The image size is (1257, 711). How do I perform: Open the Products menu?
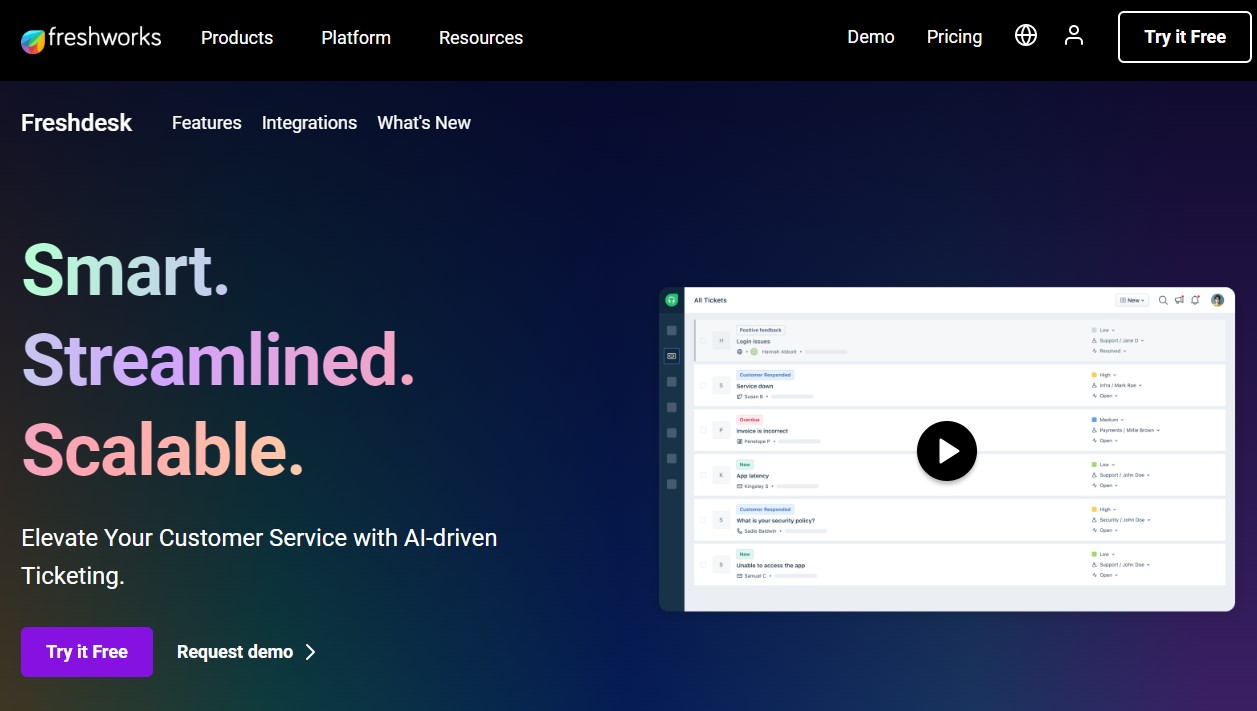(x=236, y=38)
